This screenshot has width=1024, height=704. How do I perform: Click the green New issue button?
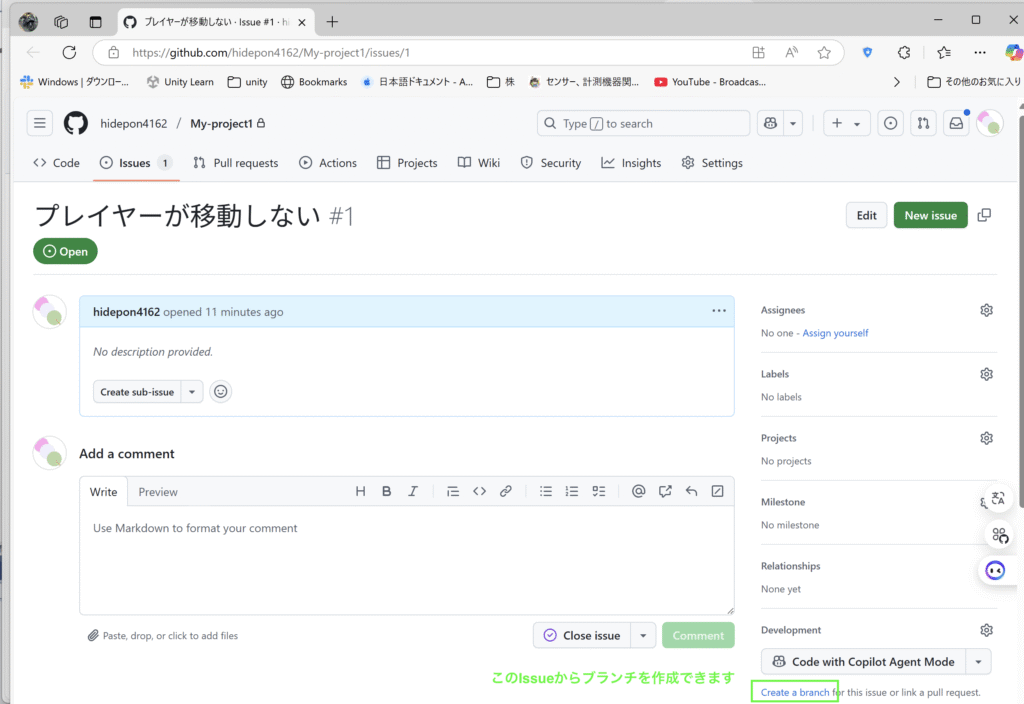point(930,215)
